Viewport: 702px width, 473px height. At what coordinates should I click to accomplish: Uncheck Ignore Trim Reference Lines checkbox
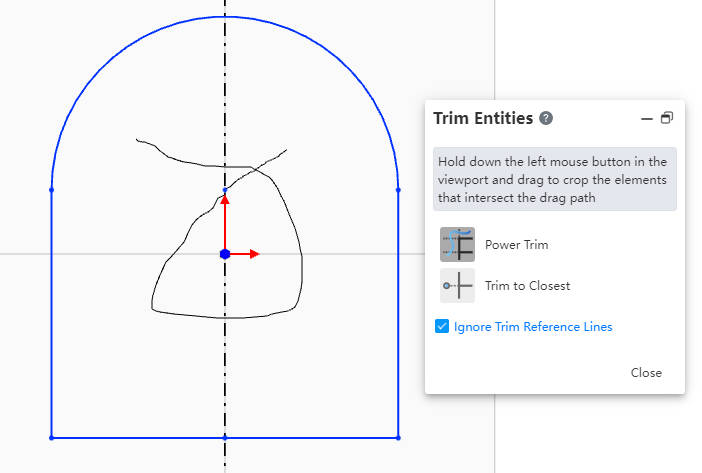pyautogui.click(x=441, y=326)
